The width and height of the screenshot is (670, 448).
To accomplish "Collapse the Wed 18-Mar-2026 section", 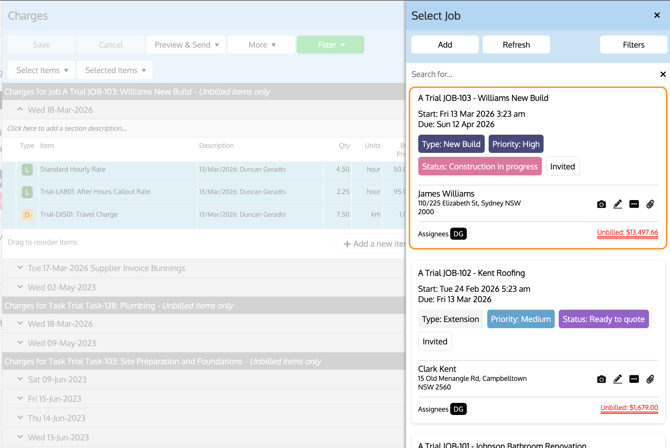I will pyautogui.click(x=20, y=110).
